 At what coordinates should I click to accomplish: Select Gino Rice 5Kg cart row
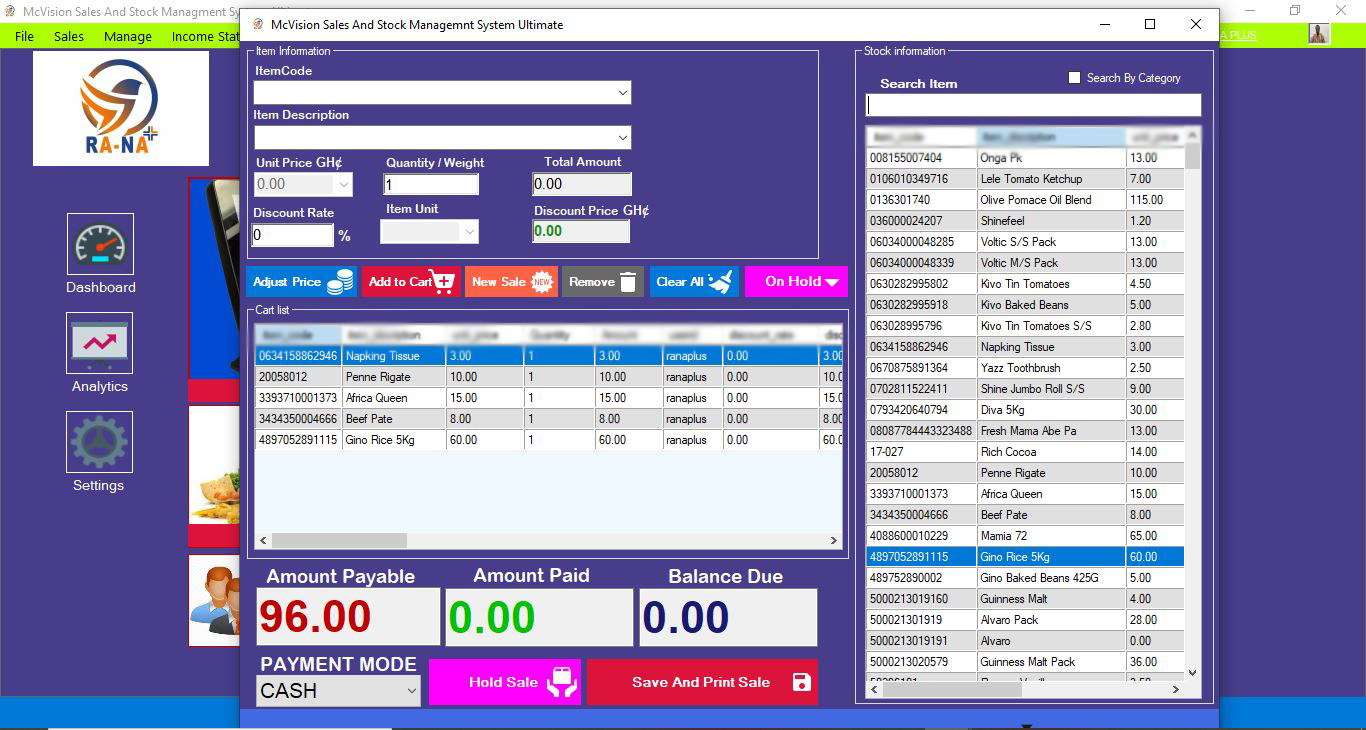(x=548, y=440)
